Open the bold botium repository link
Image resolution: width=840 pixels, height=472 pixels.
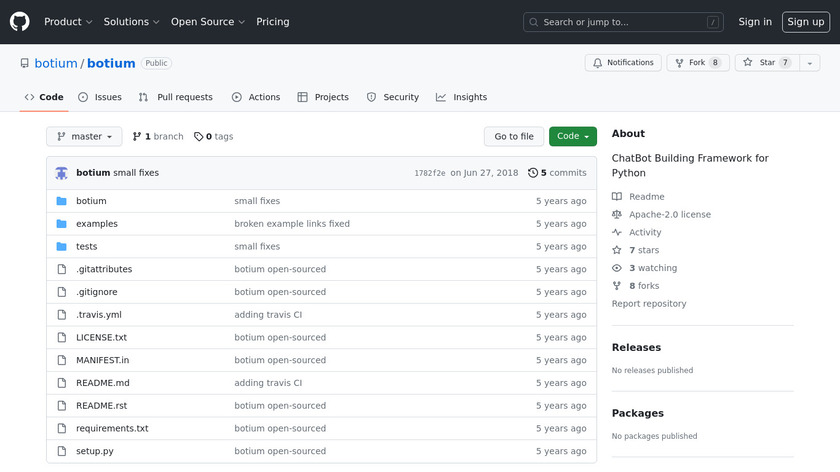[x=111, y=63]
